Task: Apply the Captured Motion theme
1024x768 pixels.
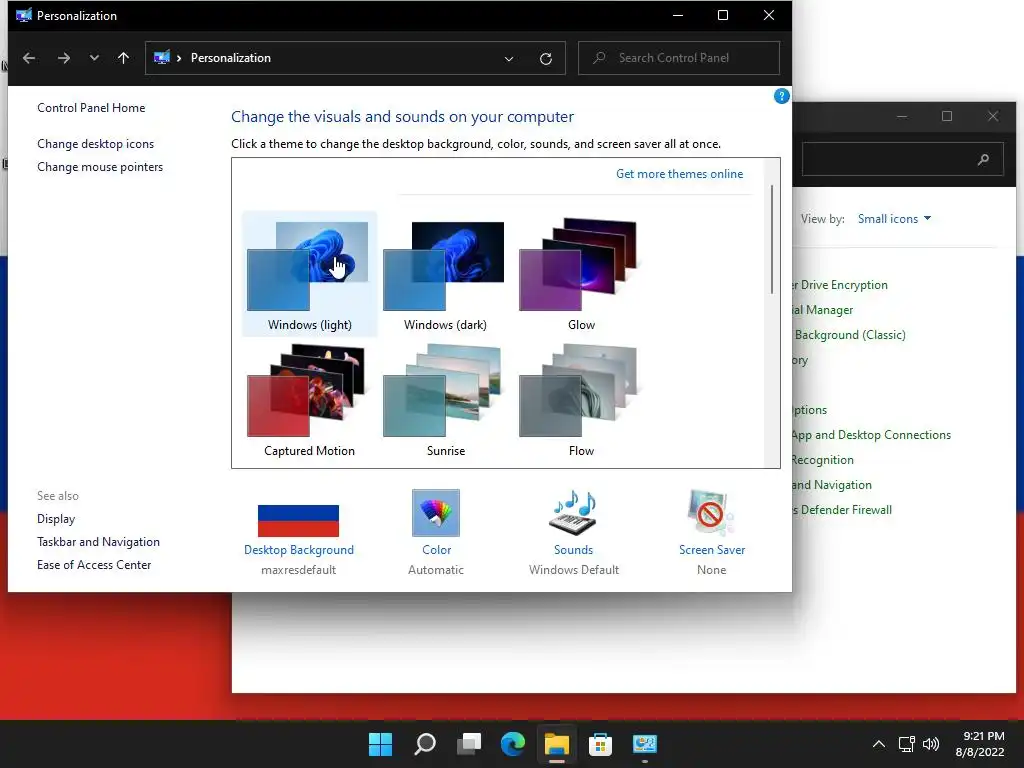Action: tap(310, 400)
